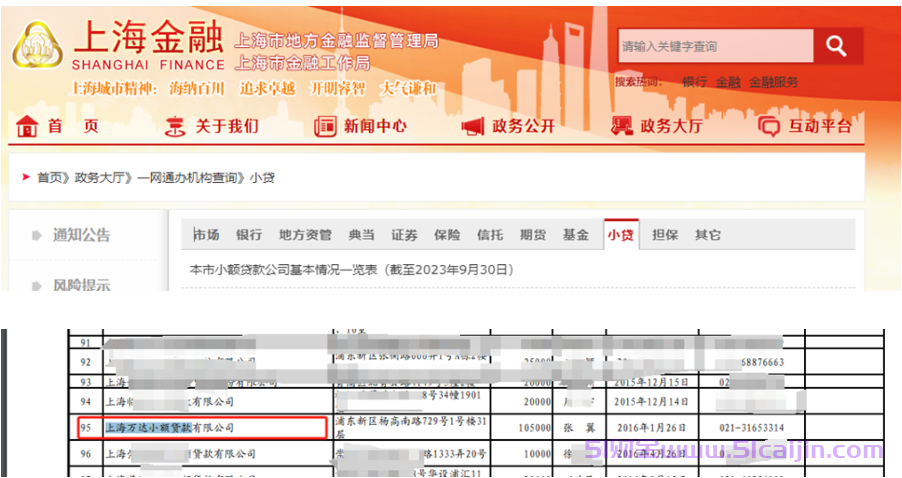Screen dimensions: 902x478
Task: Click the 上海金融 site title text
Action: pyautogui.click(x=148, y=36)
